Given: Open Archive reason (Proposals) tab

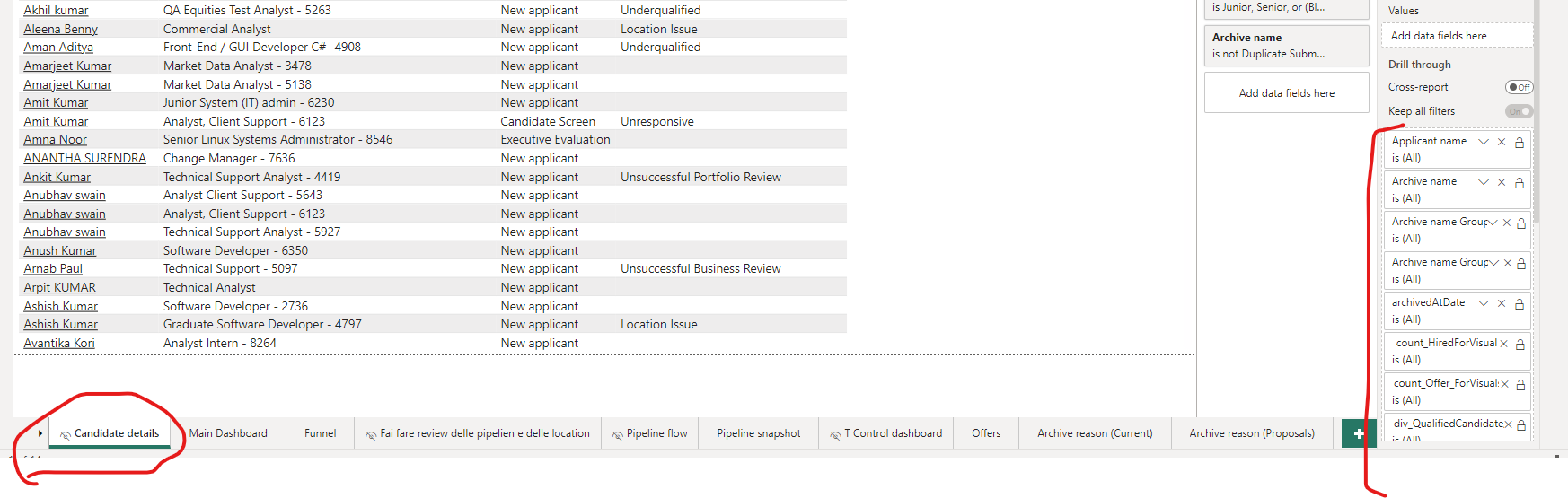Looking at the screenshot, I should click(x=1252, y=433).
